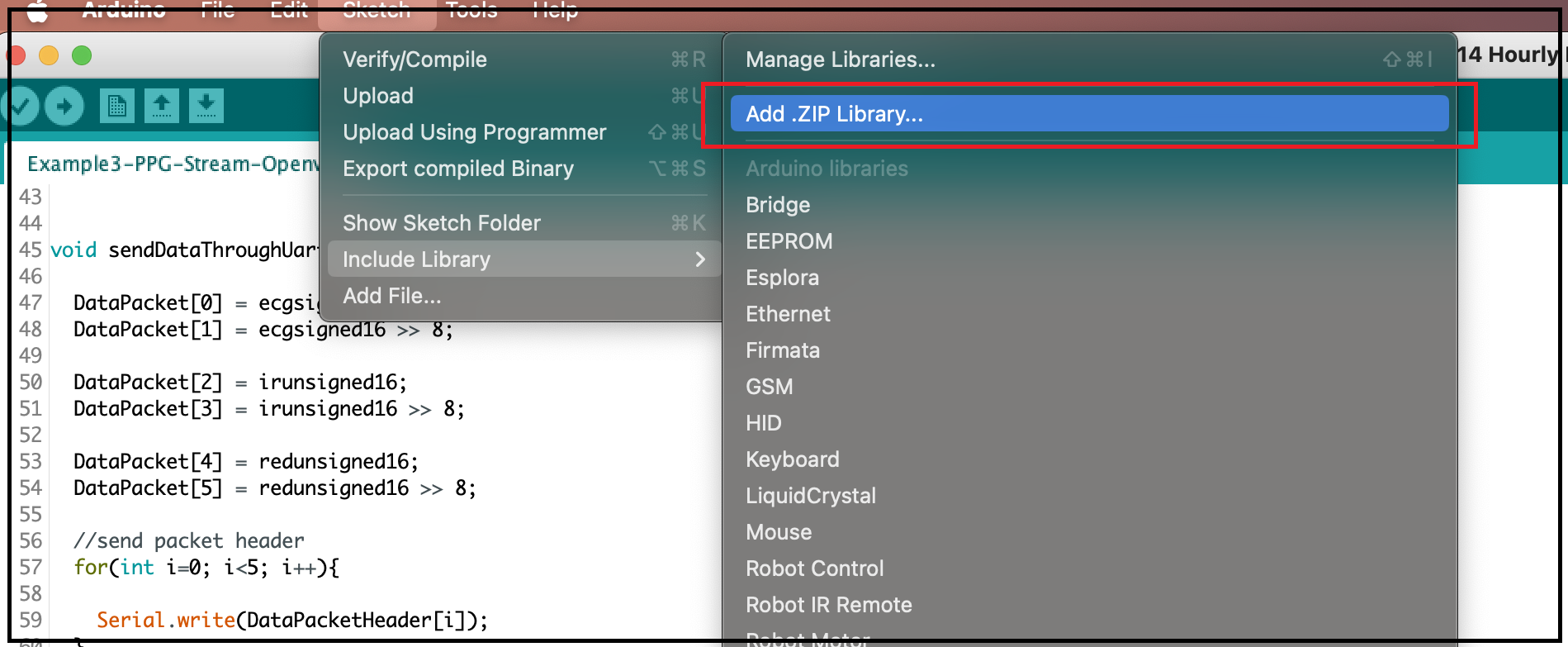Screen dimensions: 1568x647
Task: Open the Apple menu
Action: click(x=37, y=10)
